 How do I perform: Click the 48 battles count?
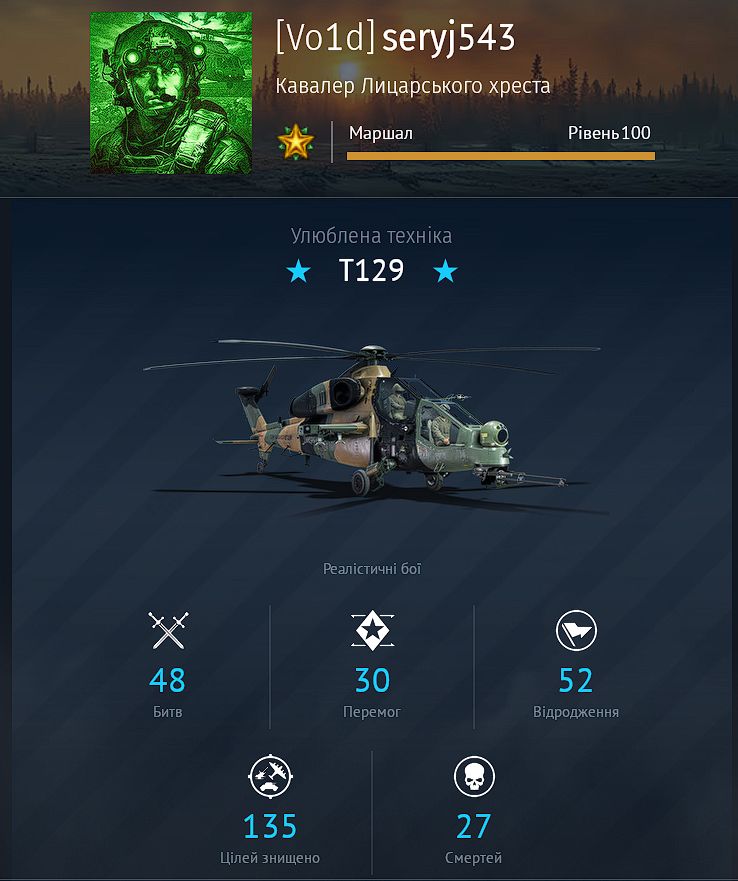pyautogui.click(x=167, y=680)
